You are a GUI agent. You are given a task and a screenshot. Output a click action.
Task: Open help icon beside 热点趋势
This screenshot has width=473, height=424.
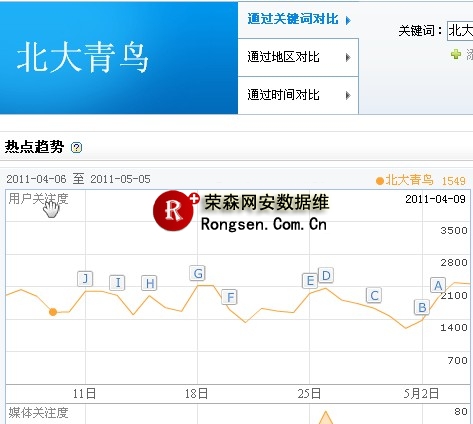coord(76,147)
